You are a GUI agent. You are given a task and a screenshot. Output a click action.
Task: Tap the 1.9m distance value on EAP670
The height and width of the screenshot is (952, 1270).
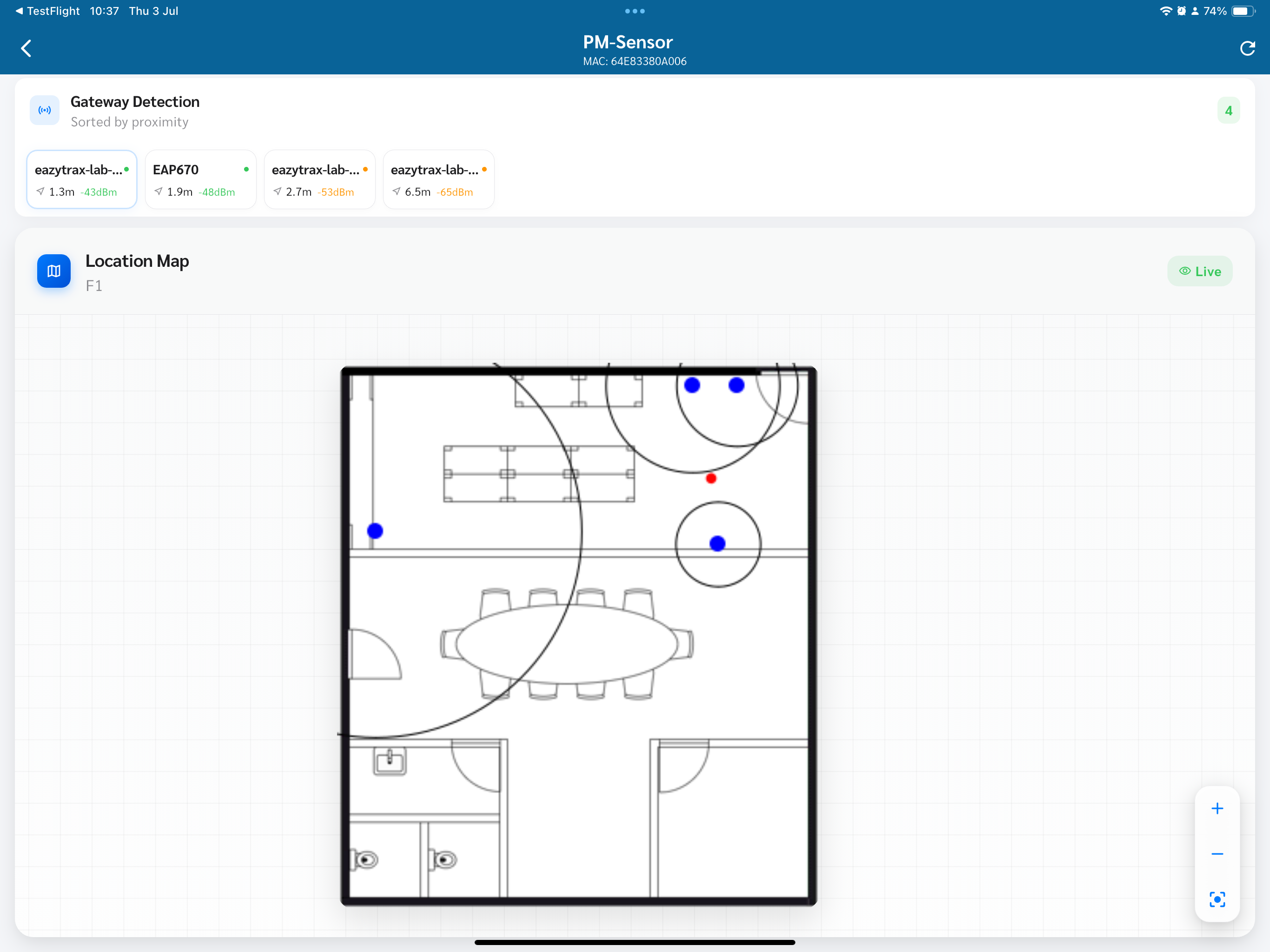click(180, 192)
